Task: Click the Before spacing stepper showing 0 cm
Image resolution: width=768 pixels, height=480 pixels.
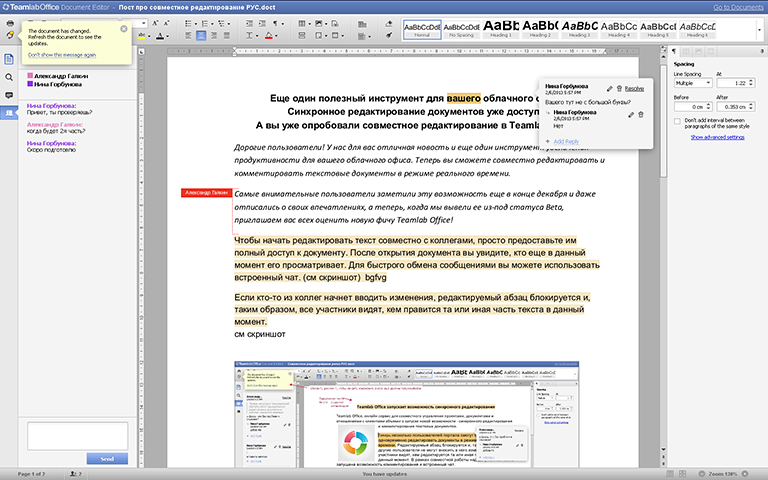Action: click(x=693, y=107)
